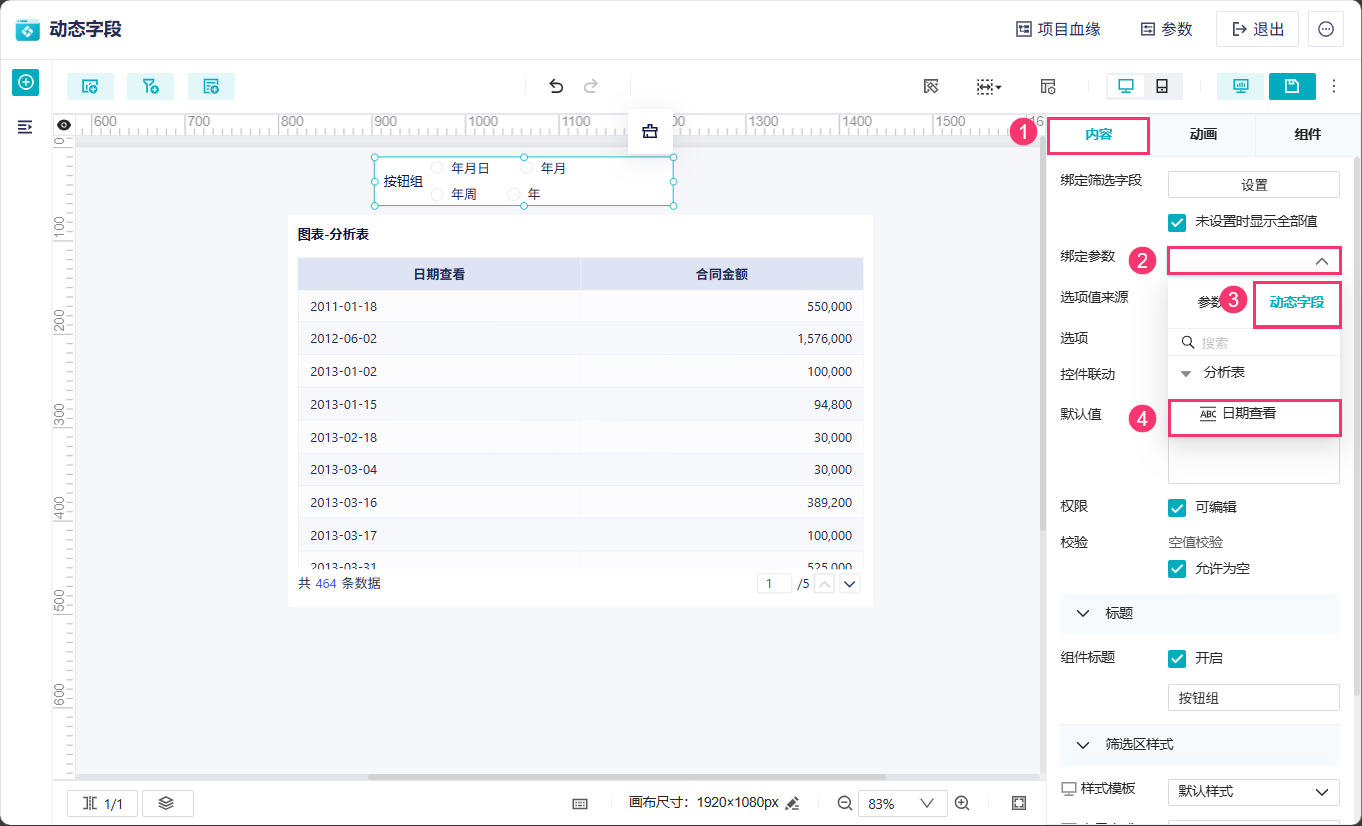The height and width of the screenshot is (826, 1362).
Task: Click the add filter component toolbar icon
Action: point(151,87)
